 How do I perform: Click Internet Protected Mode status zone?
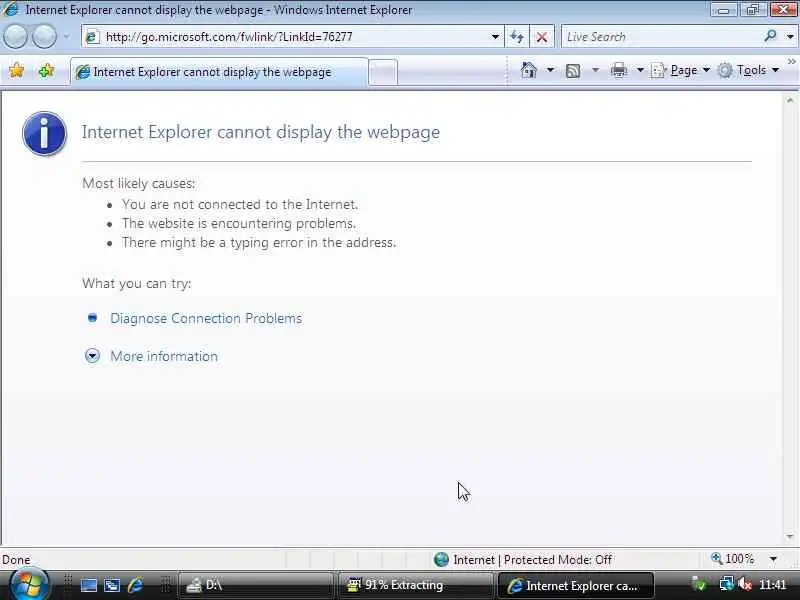[x=523, y=560]
